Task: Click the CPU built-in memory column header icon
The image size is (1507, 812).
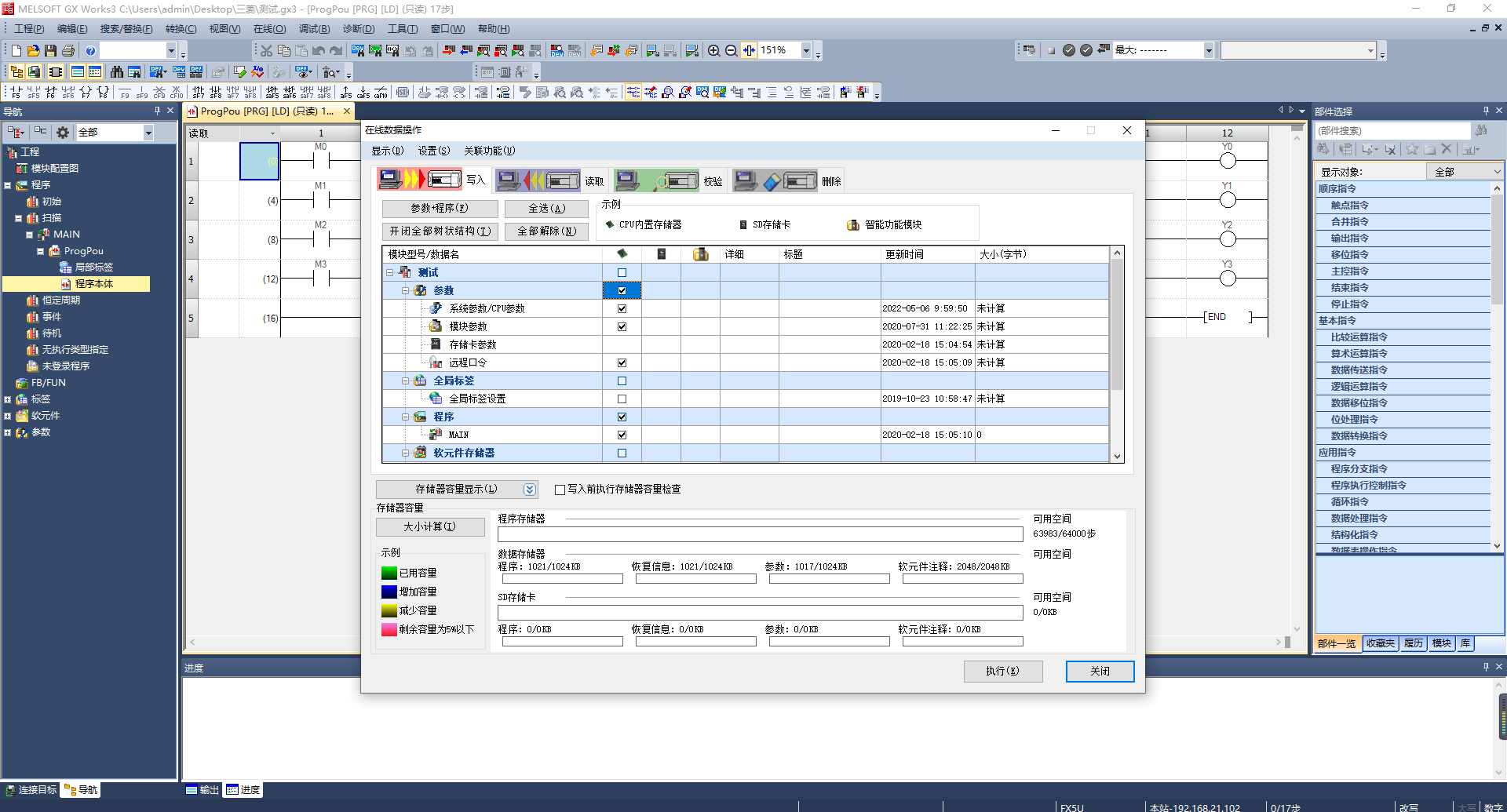Action: [x=622, y=254]
